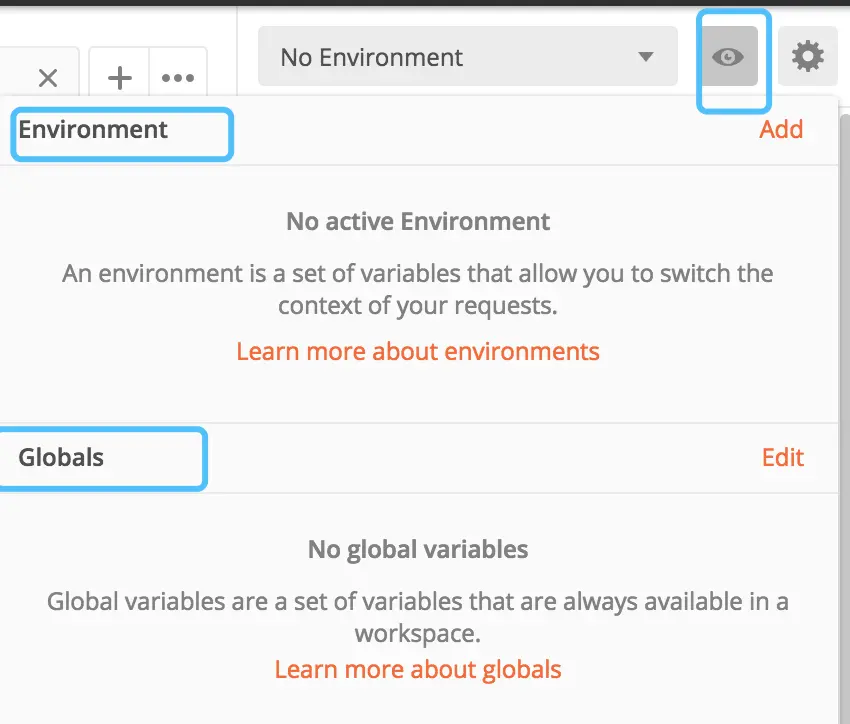Expand the environment selector dropdown arrow
Image resolution: width=850 pixels, height=724 pixels.
pos(646,57)
